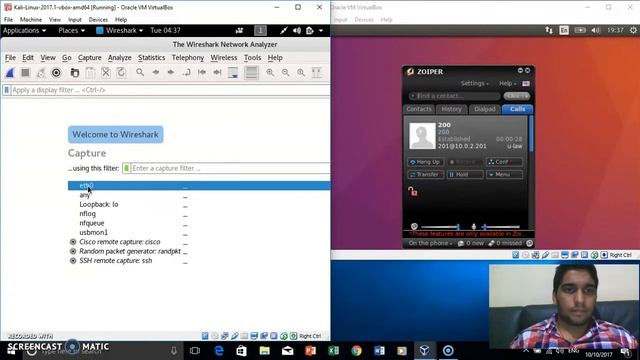Open the Wireshark Capture menu
Screen dimensions: 640x360
[89, 58]
